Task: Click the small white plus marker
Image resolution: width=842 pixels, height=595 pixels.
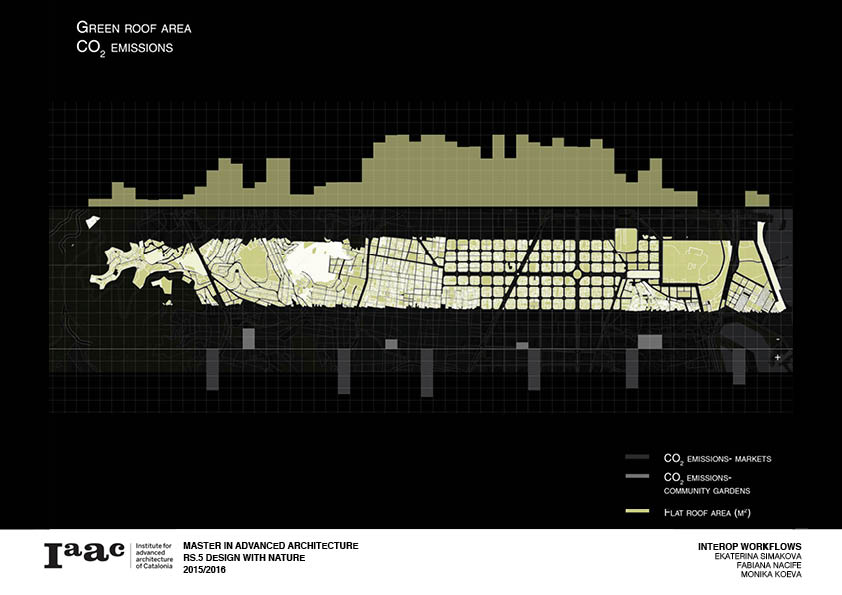Action: tap(777, 357)
